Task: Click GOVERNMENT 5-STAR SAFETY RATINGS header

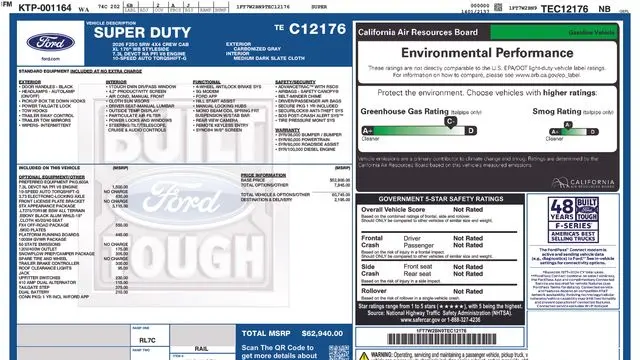Action: (441, 199)
